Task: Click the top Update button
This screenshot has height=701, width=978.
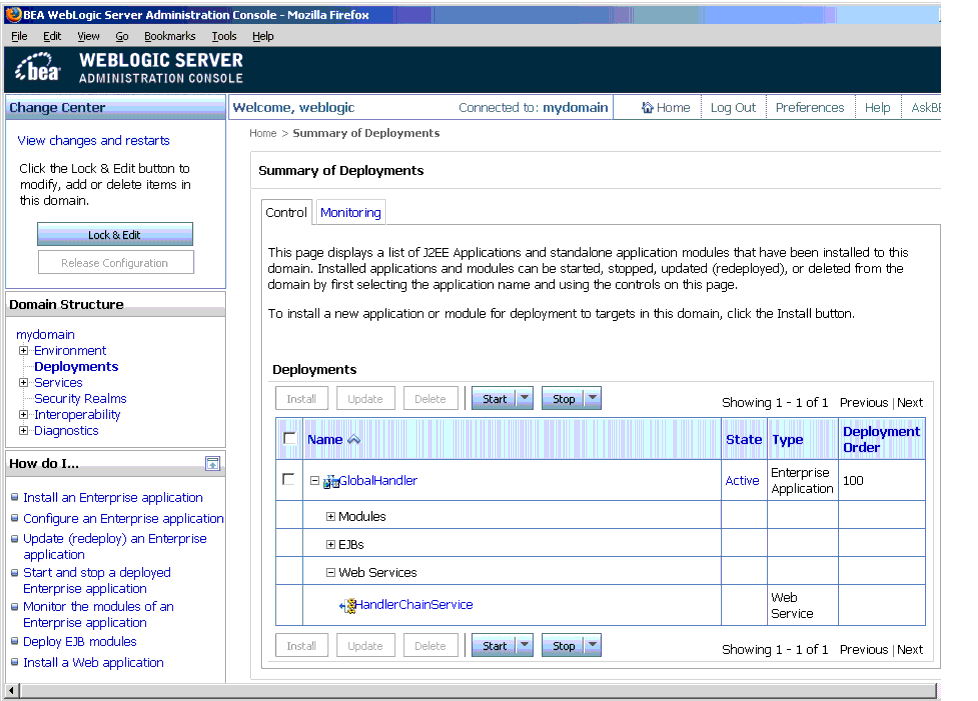Action: point(366,399)
